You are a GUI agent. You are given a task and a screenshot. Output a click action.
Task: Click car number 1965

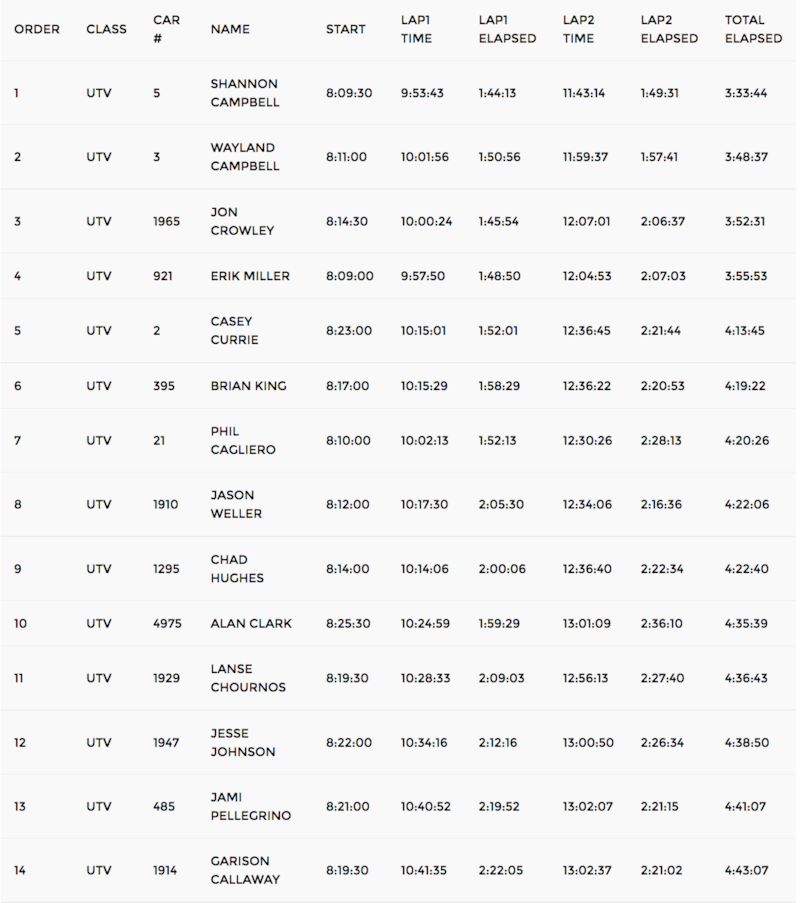tap(166, 221)
